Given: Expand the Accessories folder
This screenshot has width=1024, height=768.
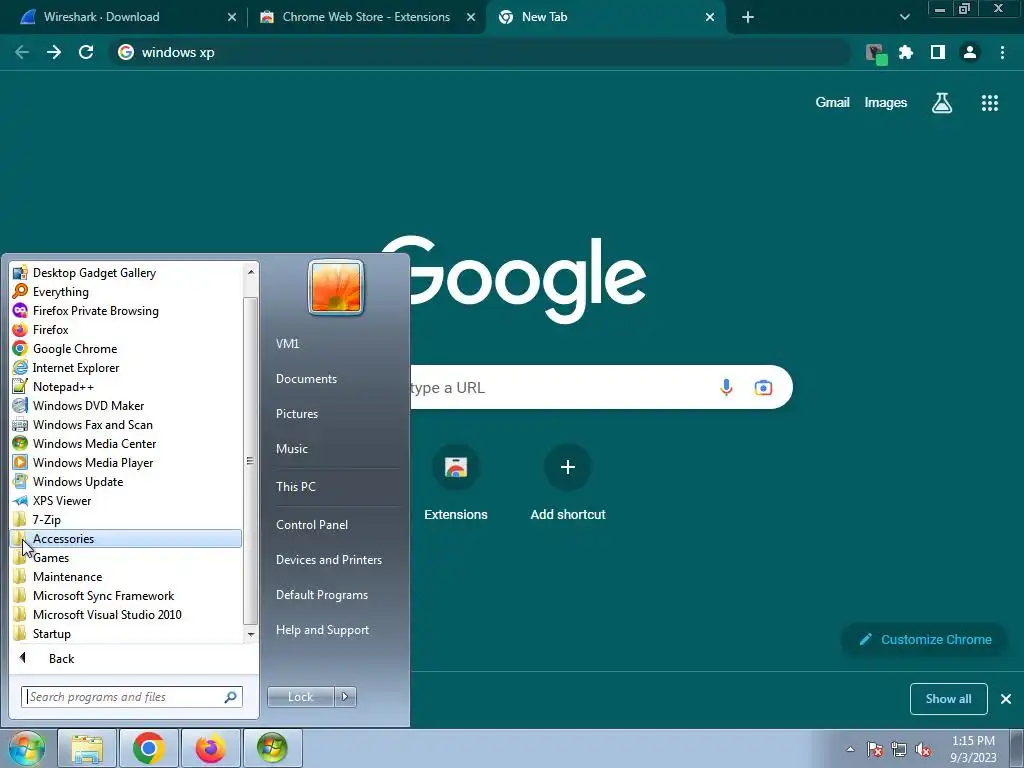Looking at the screenshot, I should 126,539.
